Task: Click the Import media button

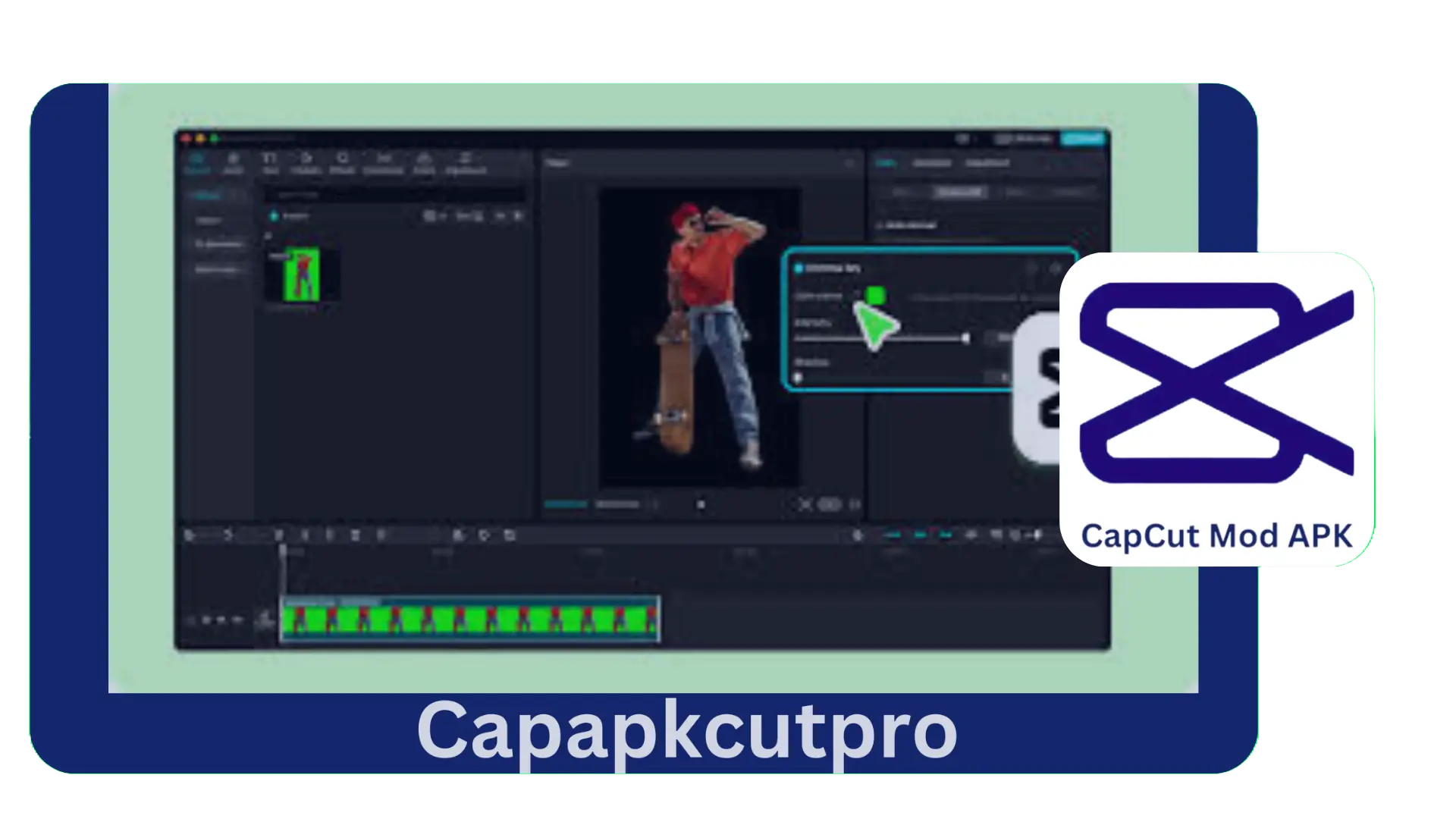Action: point(289,216)
